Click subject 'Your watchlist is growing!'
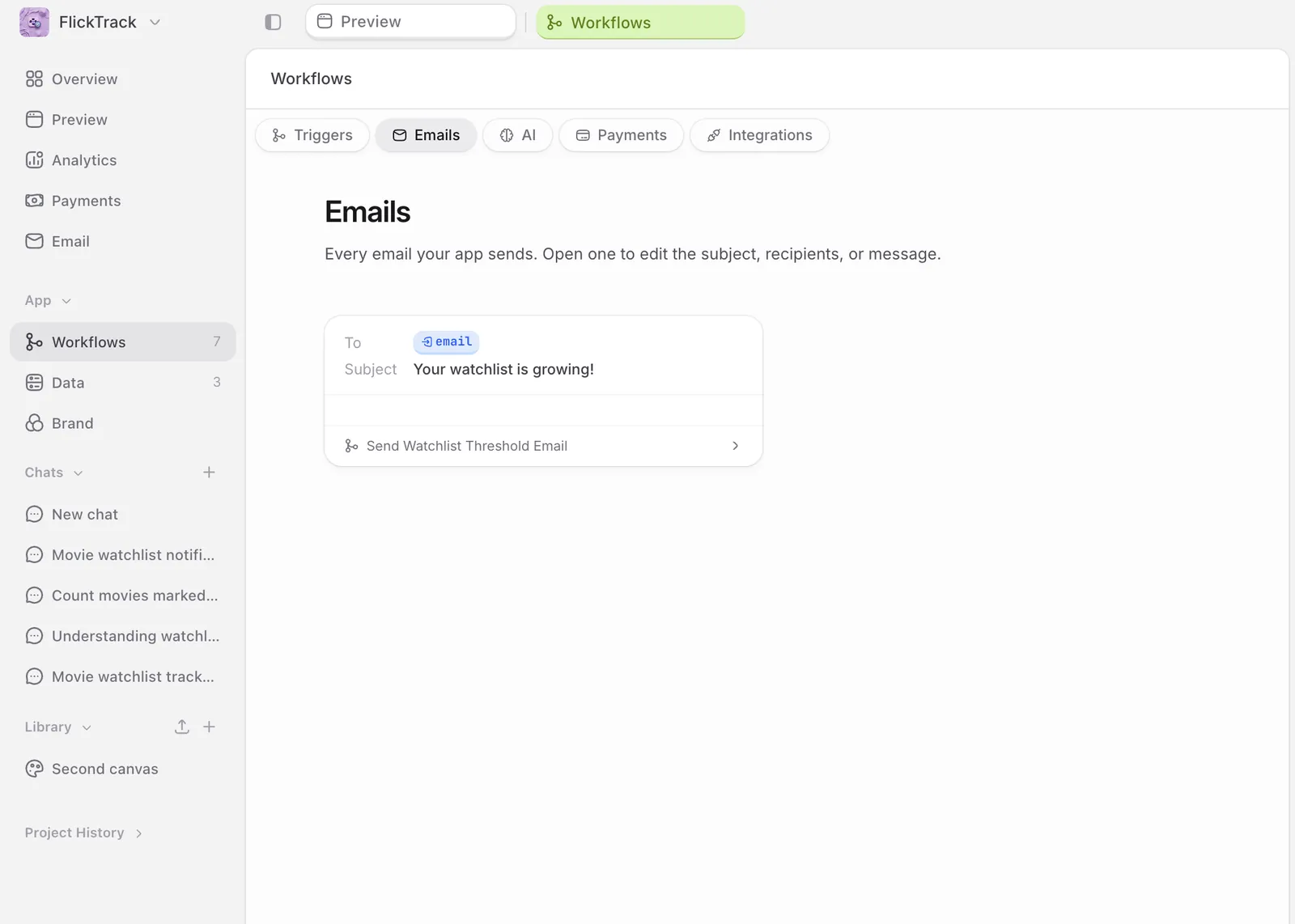Screen dimensions: 1295x924 click(503, 369)
